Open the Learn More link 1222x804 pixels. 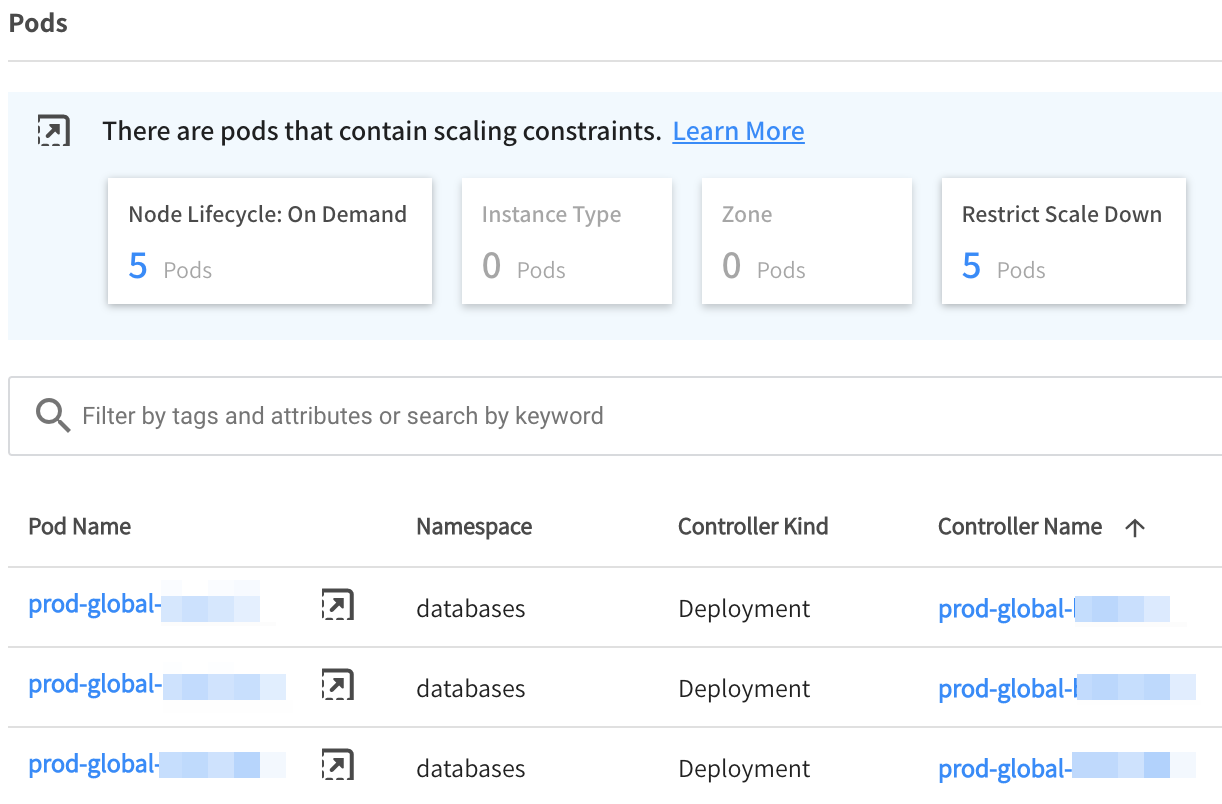point(738,131)
